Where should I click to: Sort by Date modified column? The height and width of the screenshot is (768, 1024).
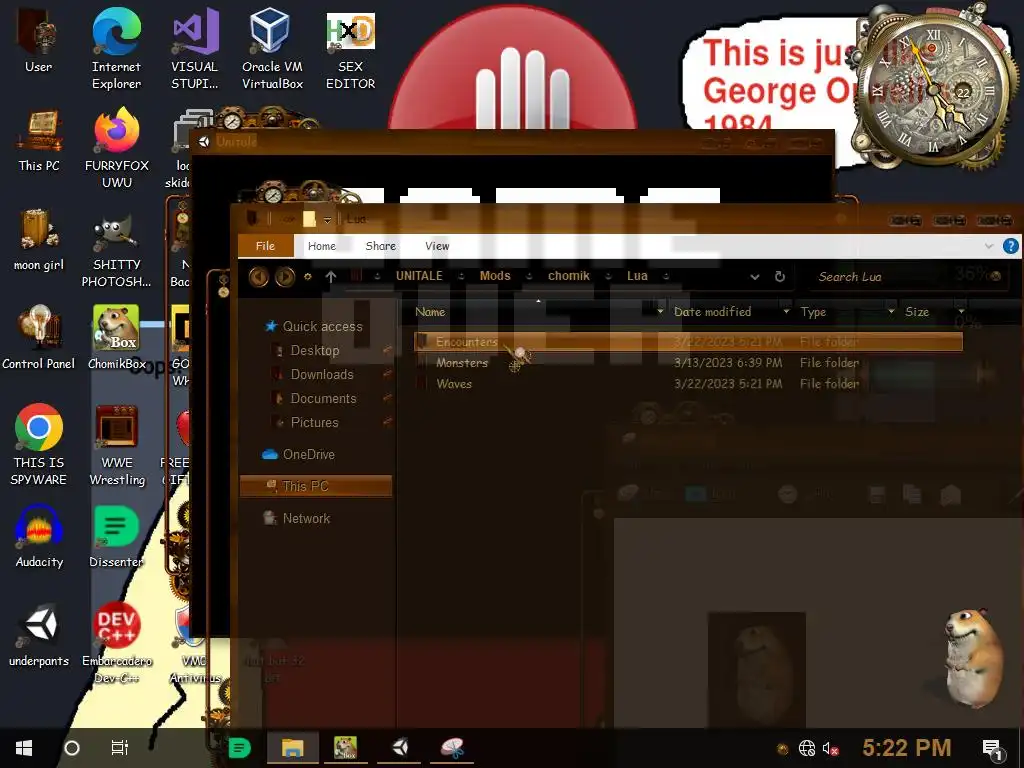pos(712,312)
